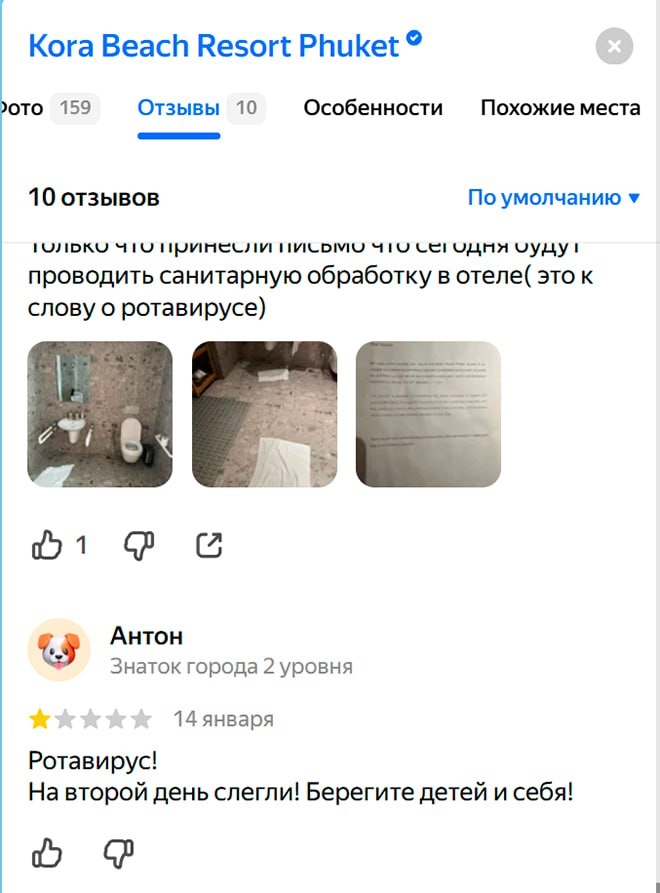The height and width of the screenshot is (893, 660).
Task: Open the По умолчанию sorting dropdown
Action: click(554, 198)
